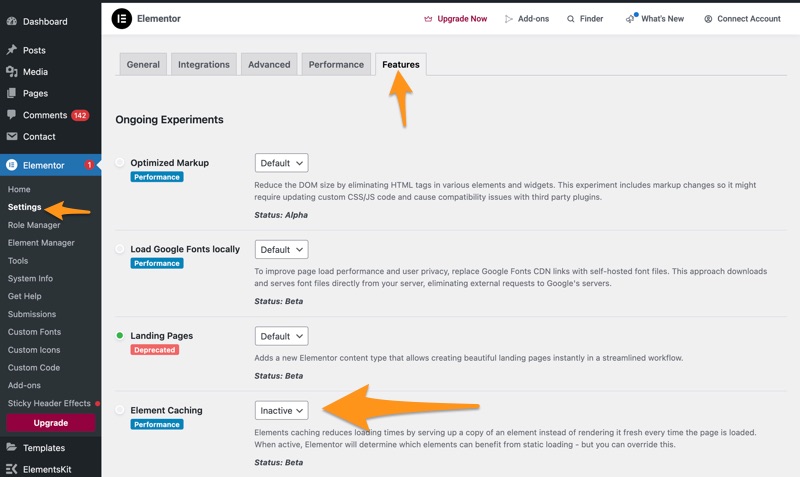Click the Dashboard gauge icon in sidebar
This screenshot has height=477, width=800.
[x=12, y=21]
